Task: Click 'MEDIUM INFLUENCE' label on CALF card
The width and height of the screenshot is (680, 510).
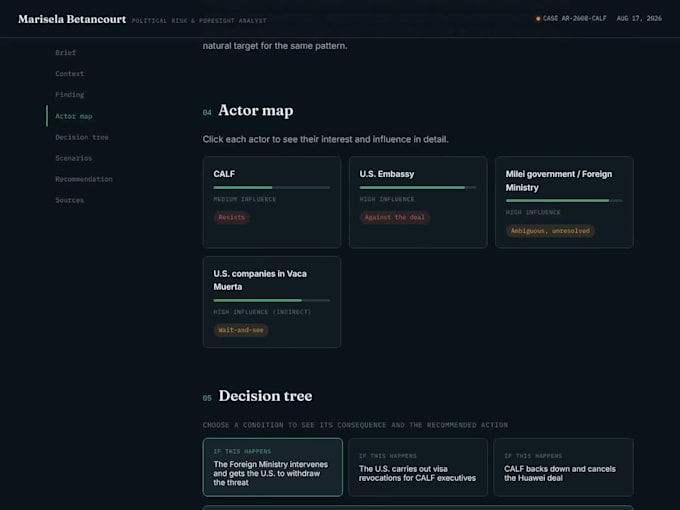Action: pyautogui.click(x=245, y=199)
